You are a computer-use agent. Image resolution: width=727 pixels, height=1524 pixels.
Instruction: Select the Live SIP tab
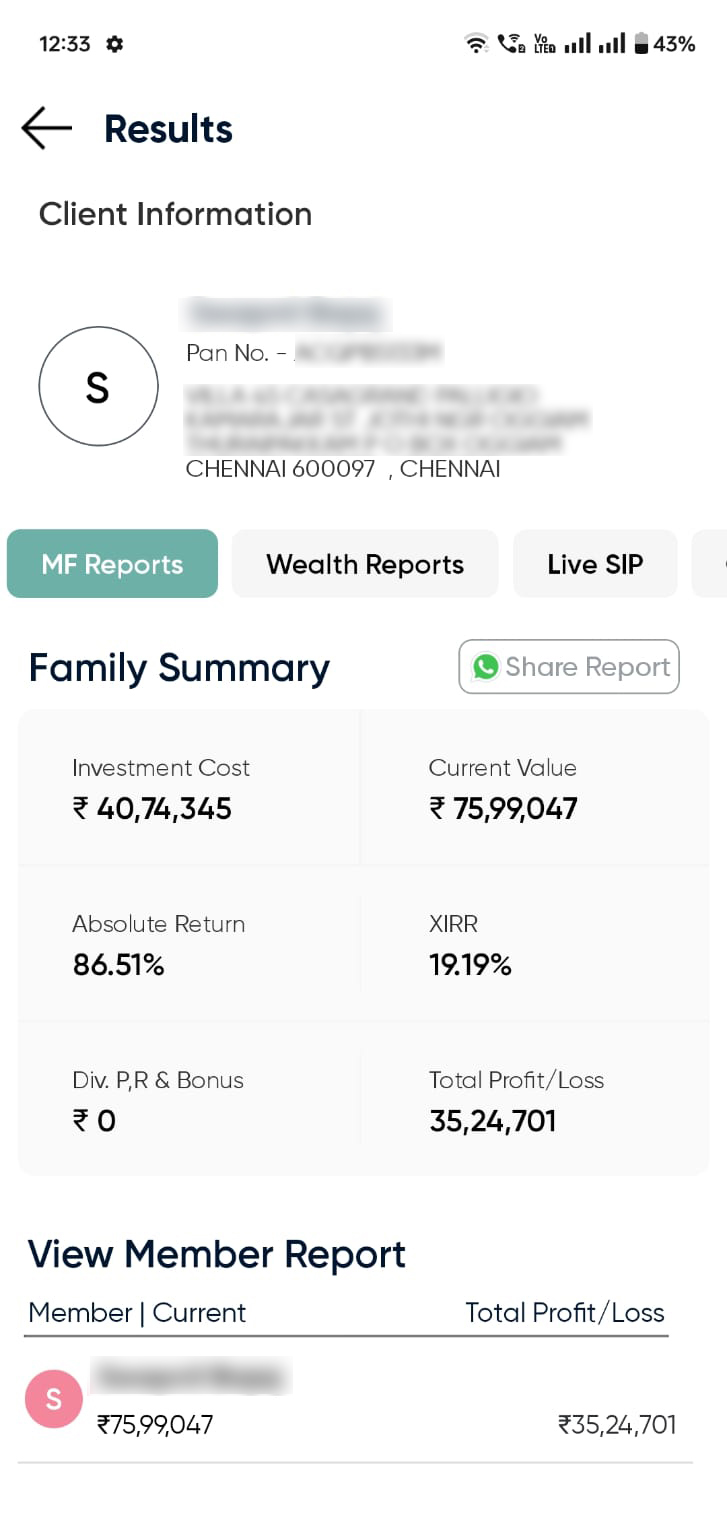coord(595,564)
